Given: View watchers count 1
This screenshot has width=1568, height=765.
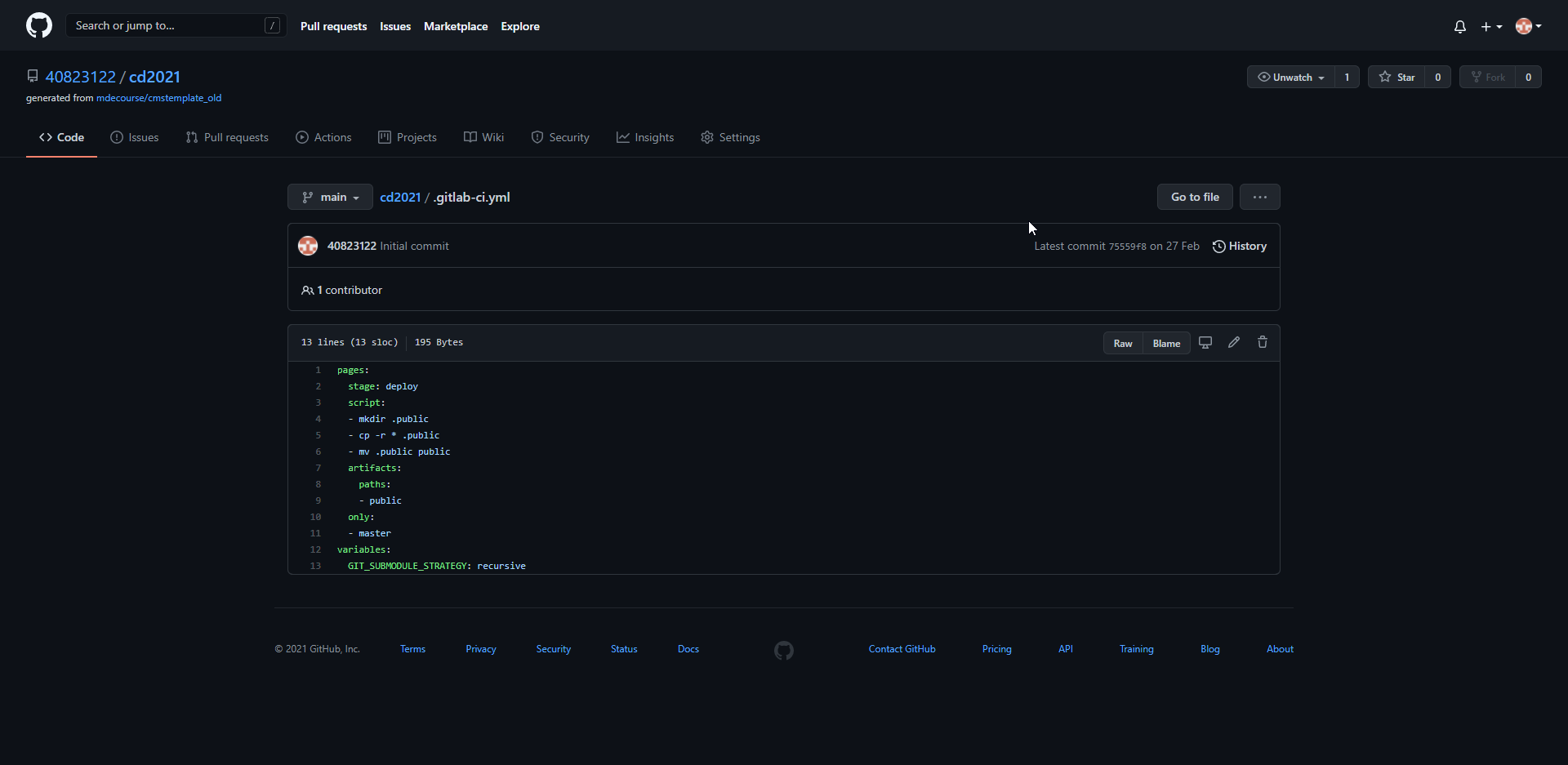Looking at the screenshot, I should (1347, 77).
